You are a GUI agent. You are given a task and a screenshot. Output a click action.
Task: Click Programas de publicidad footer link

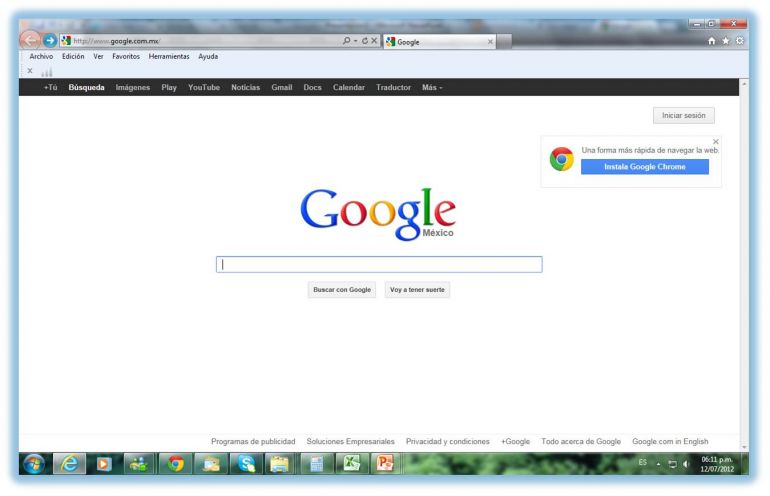tap(253, 441)
